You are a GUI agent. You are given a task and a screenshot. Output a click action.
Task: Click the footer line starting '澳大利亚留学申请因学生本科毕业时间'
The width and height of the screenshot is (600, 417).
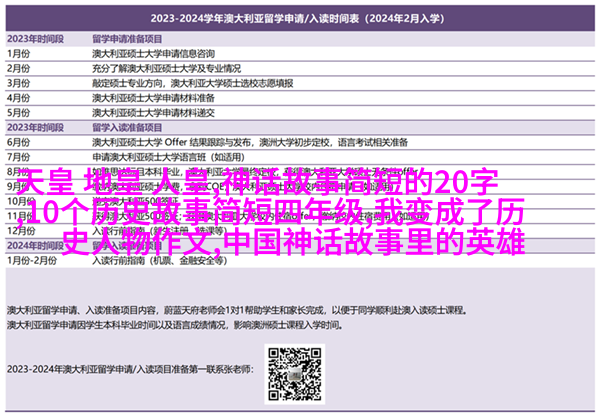click(175, 325)
